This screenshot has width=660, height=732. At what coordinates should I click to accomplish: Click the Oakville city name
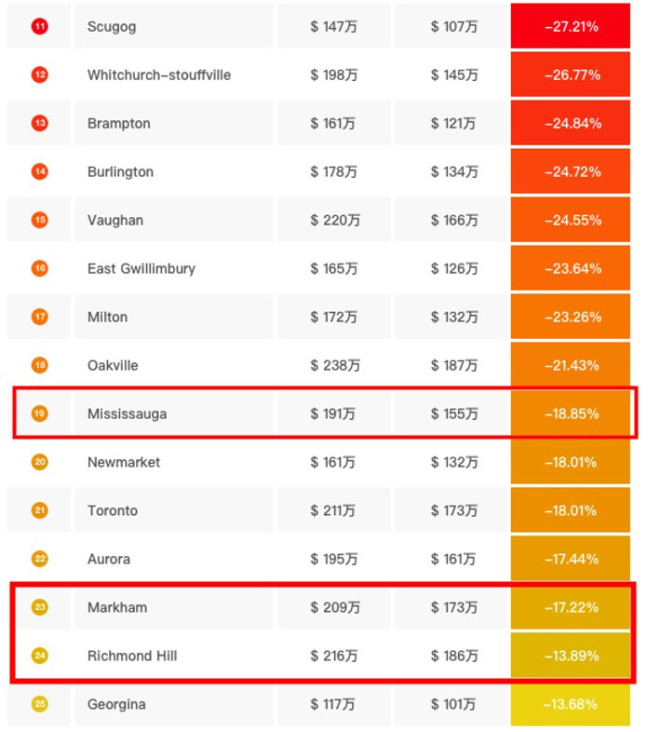[x=113, y=365]
